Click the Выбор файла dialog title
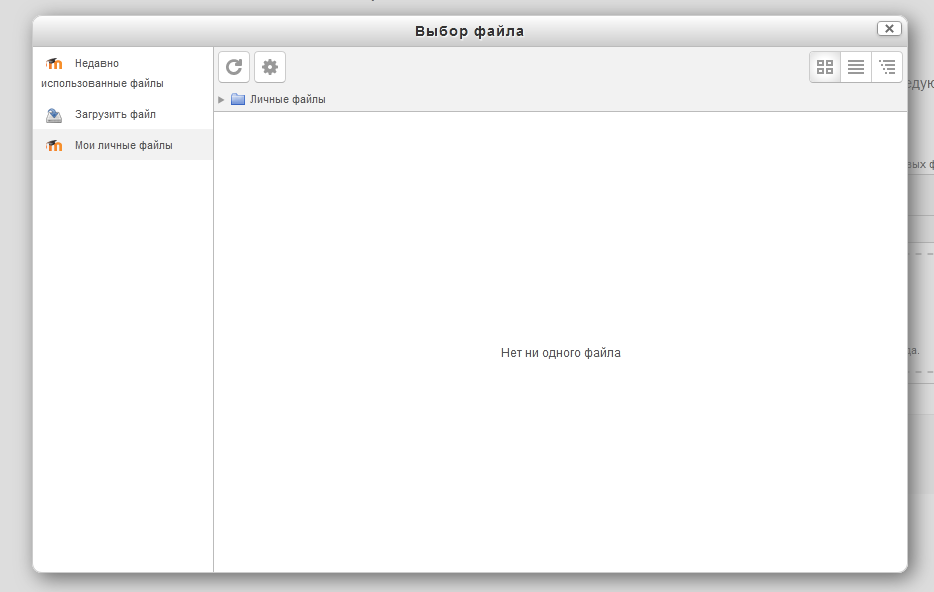 [469, 31]
